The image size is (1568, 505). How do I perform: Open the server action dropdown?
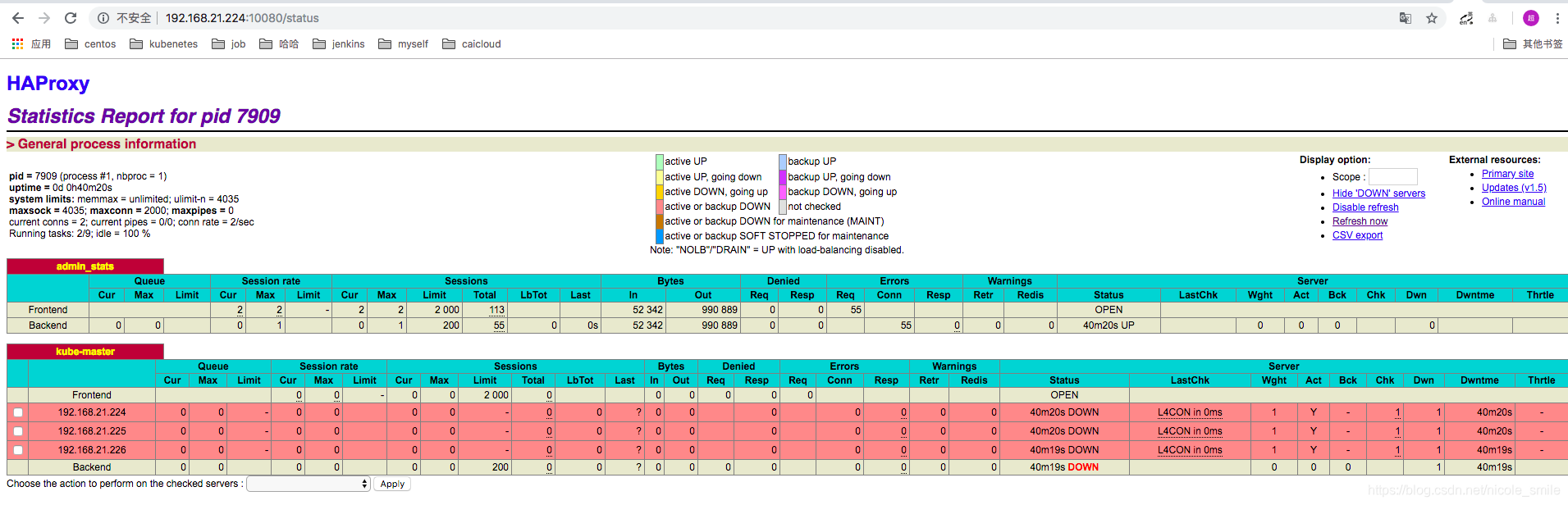coord(309,484)
